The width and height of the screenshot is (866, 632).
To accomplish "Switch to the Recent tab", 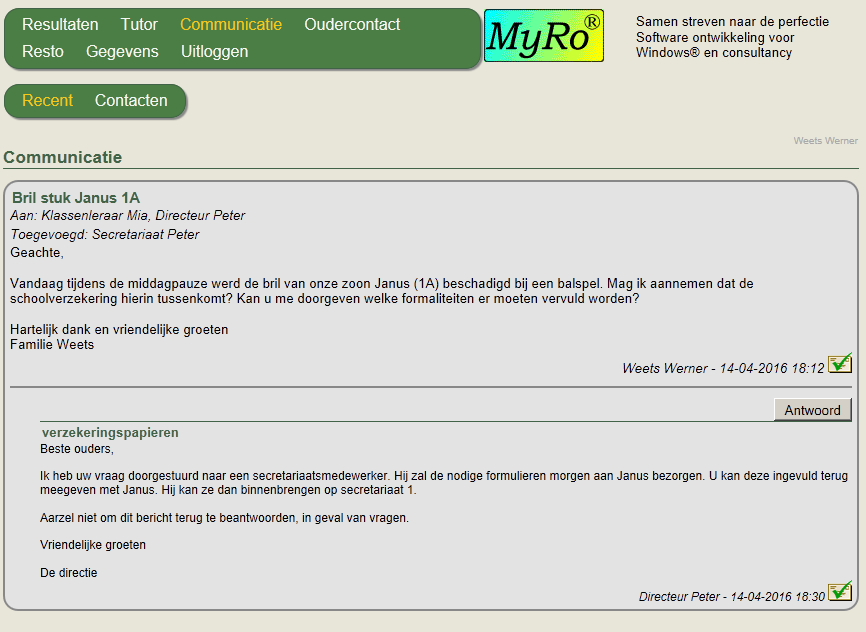I will point(47,101).
